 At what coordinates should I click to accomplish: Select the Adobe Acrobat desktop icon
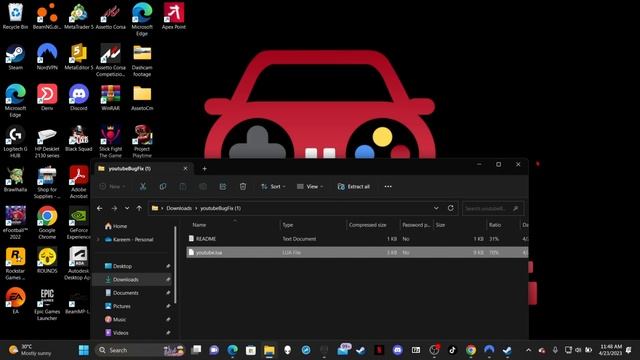click(x=79, y=182)
